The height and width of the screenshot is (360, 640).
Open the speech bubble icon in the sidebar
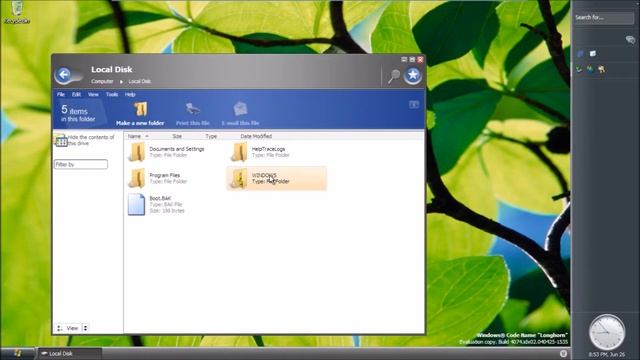[630, 40]
